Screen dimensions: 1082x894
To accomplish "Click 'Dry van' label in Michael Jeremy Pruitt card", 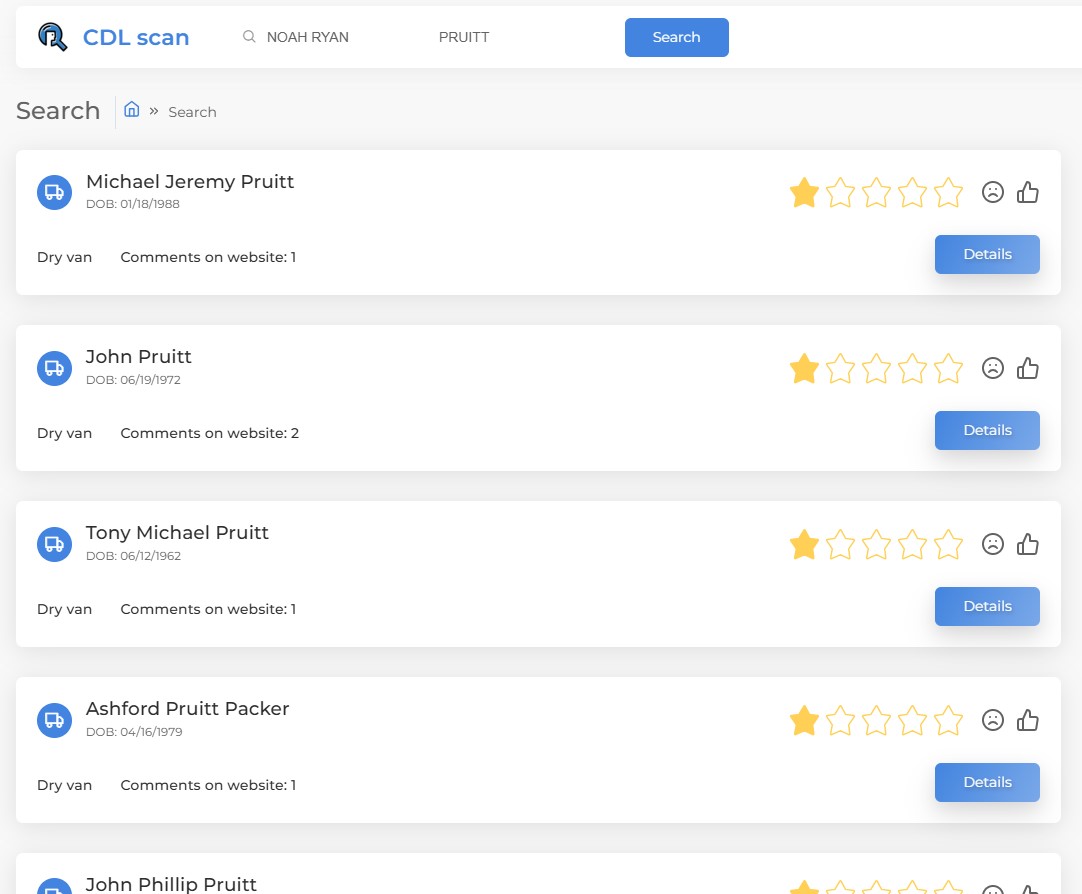I will click(64, 257).
